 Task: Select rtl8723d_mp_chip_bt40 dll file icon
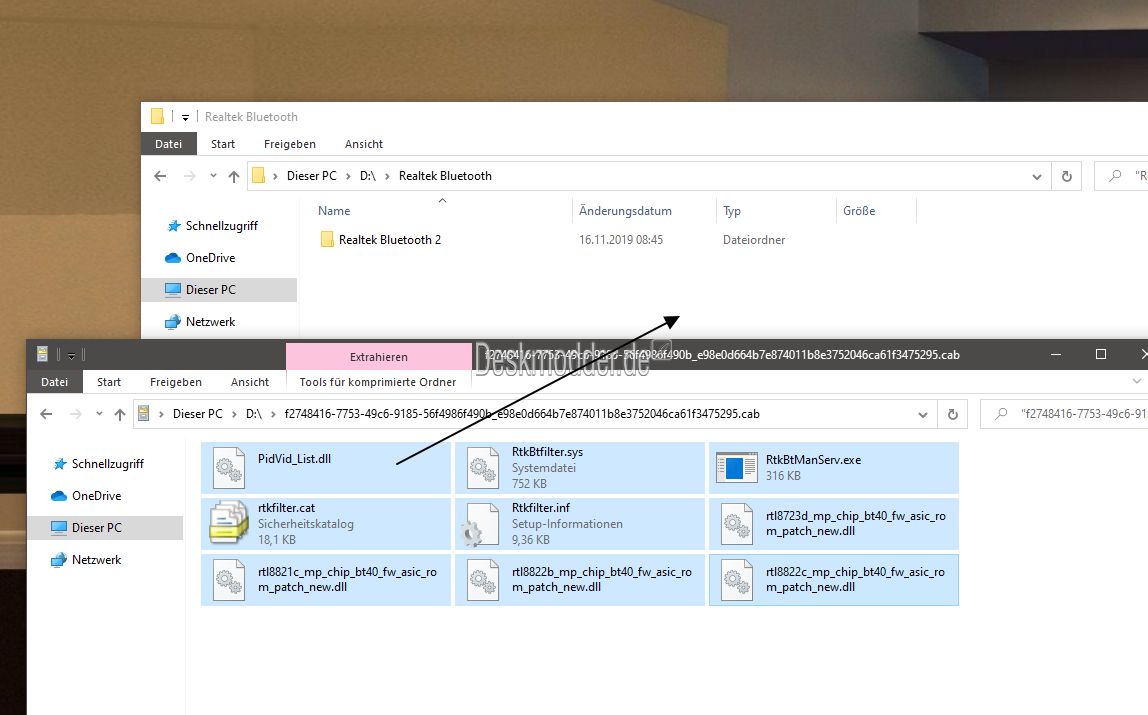[x=737, y=524]
